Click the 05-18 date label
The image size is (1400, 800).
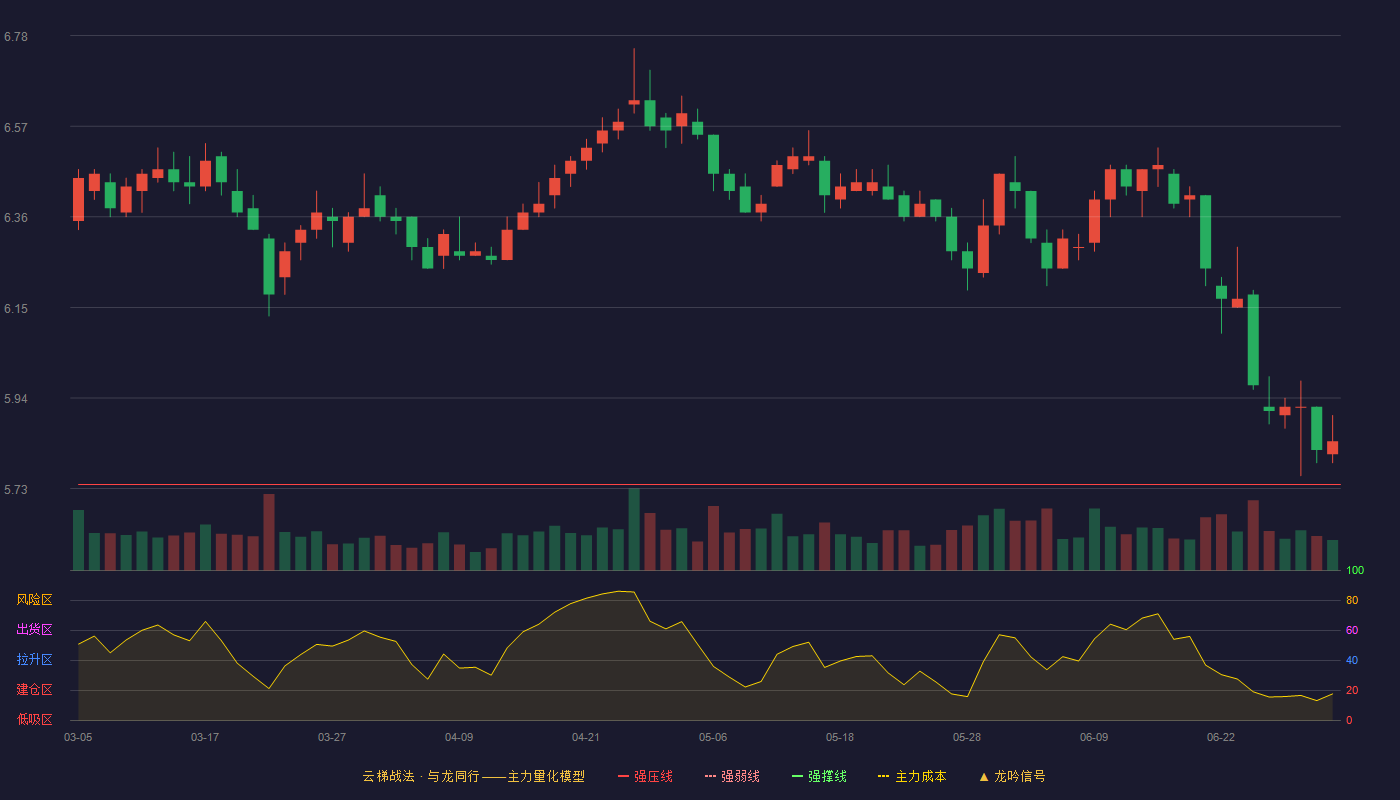pos(840,737)
